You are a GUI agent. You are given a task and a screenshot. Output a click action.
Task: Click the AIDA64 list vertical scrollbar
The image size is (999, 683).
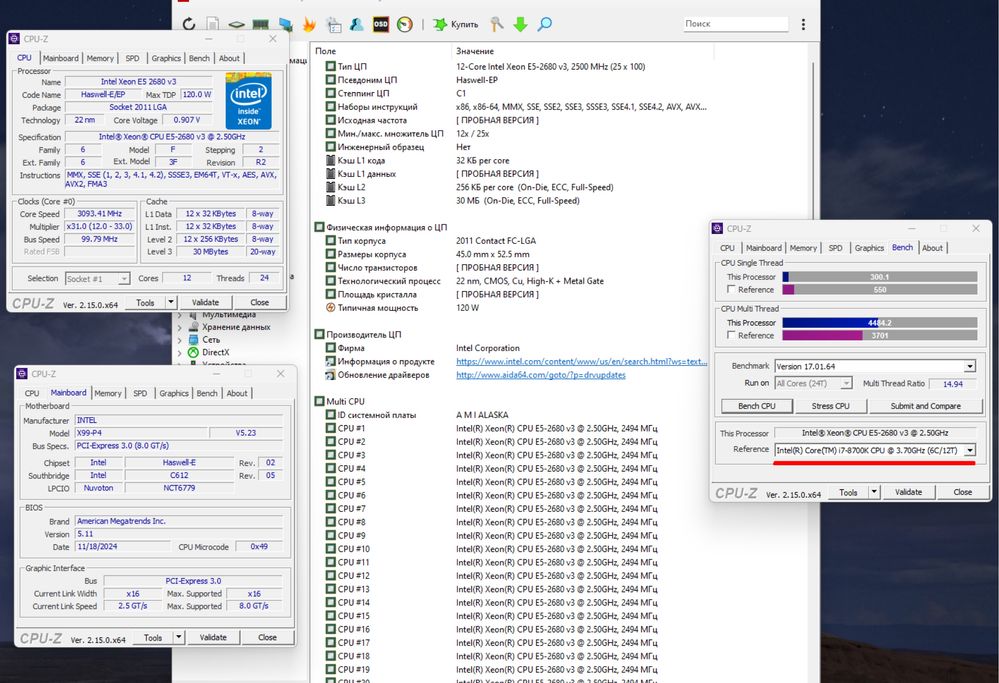815,363
